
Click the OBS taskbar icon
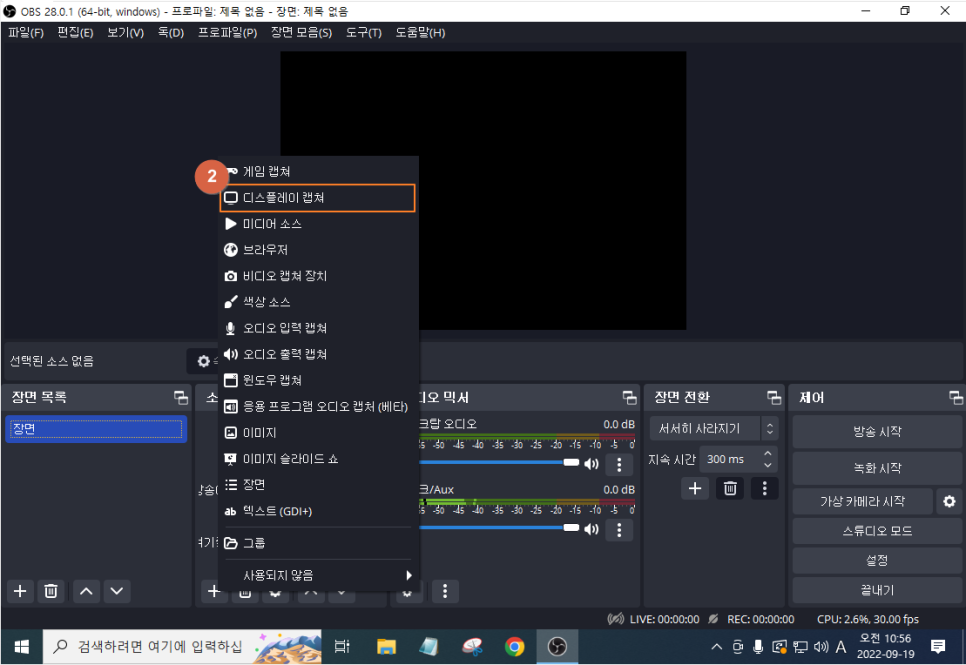click(x=557, y=647)
